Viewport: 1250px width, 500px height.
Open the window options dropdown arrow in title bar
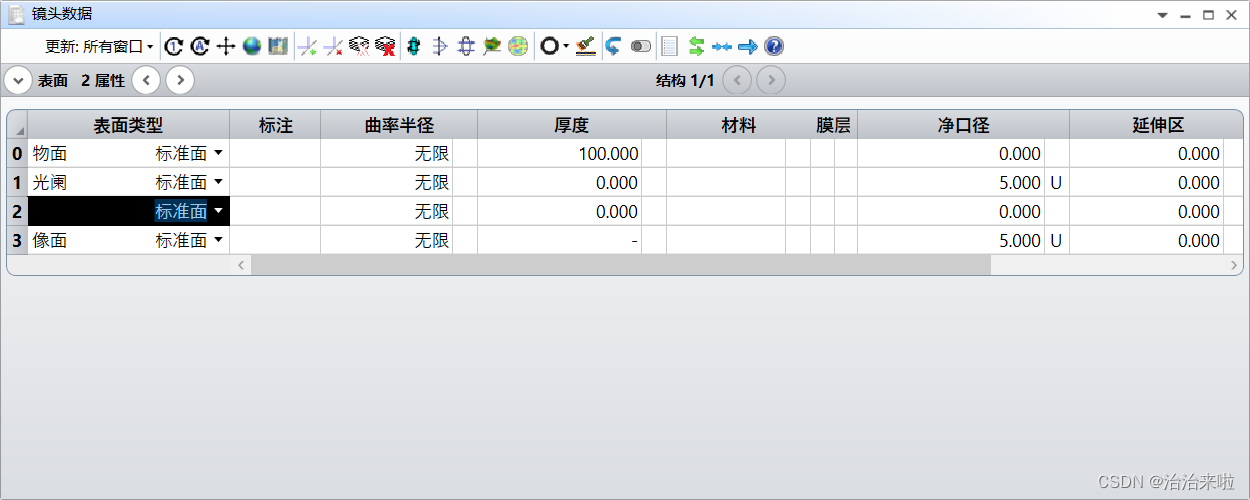point(1163,15)
